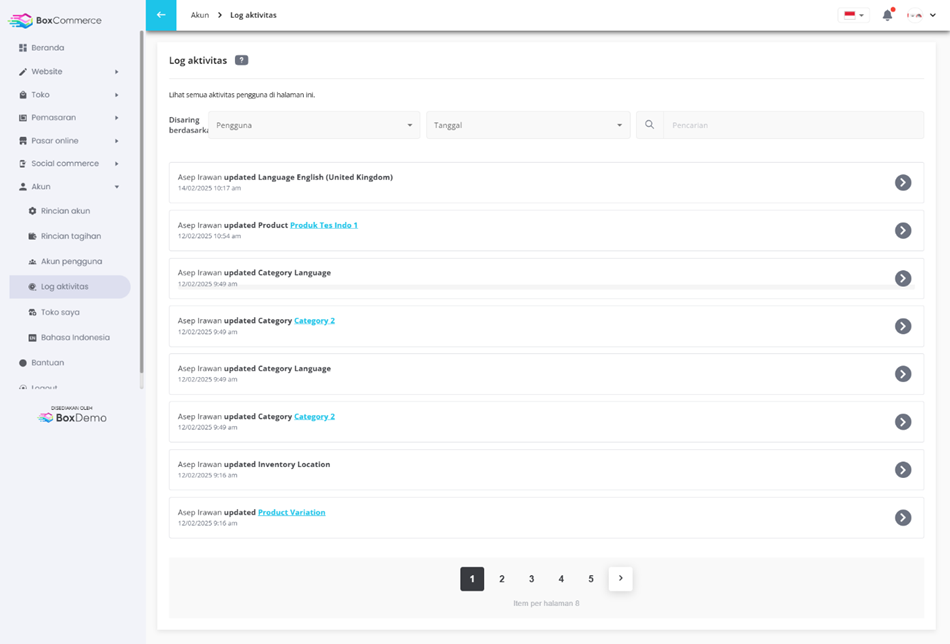Open the Akun pengguna menu item
This screenshot has width=950, height=644.
click(x=70, y=262)
